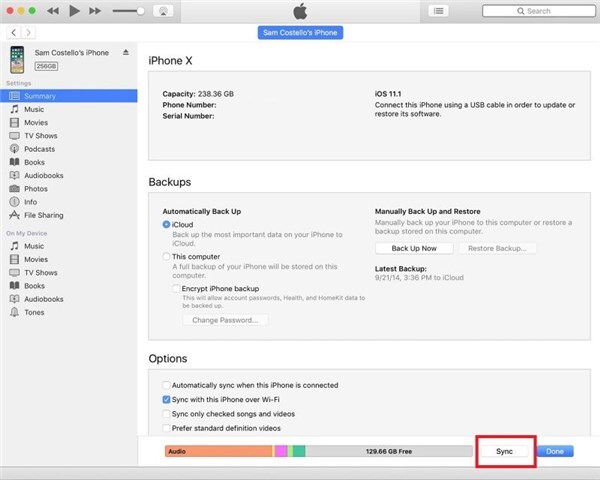Click the Sam Costello's iPhone device tab
The width and height of the screenshot is (600, 480).
click(x=300, y=33)
